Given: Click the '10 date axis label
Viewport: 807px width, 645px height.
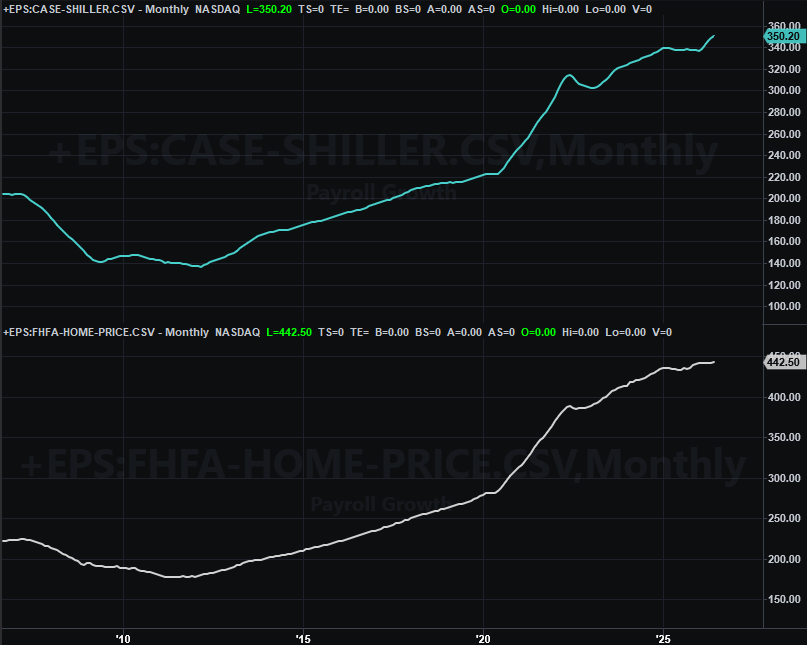Looking at the screenshot, I should [123, 639].
